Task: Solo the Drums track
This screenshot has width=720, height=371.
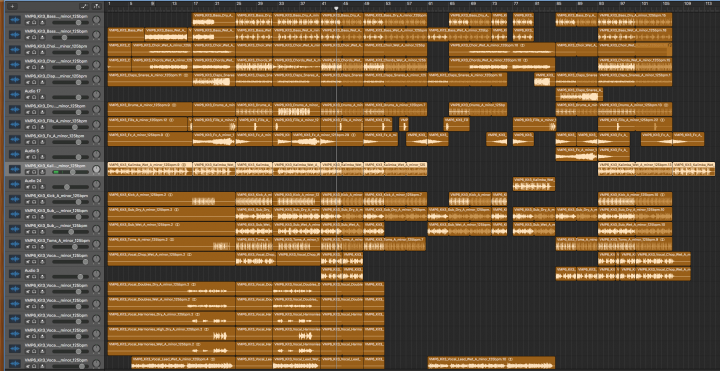Action: tap(34, 112)
